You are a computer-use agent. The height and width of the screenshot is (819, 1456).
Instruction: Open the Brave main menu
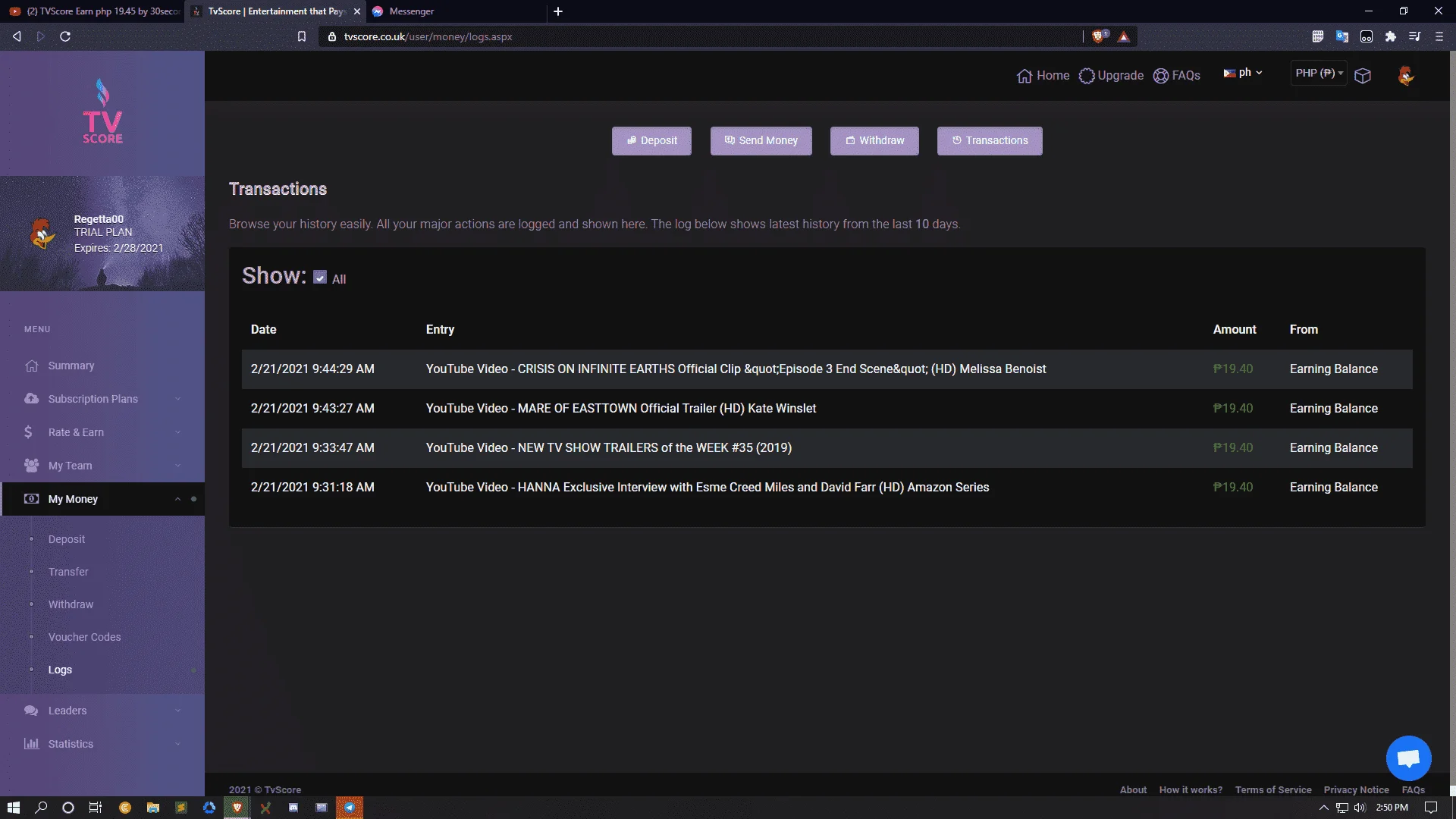pos(1439,36)
